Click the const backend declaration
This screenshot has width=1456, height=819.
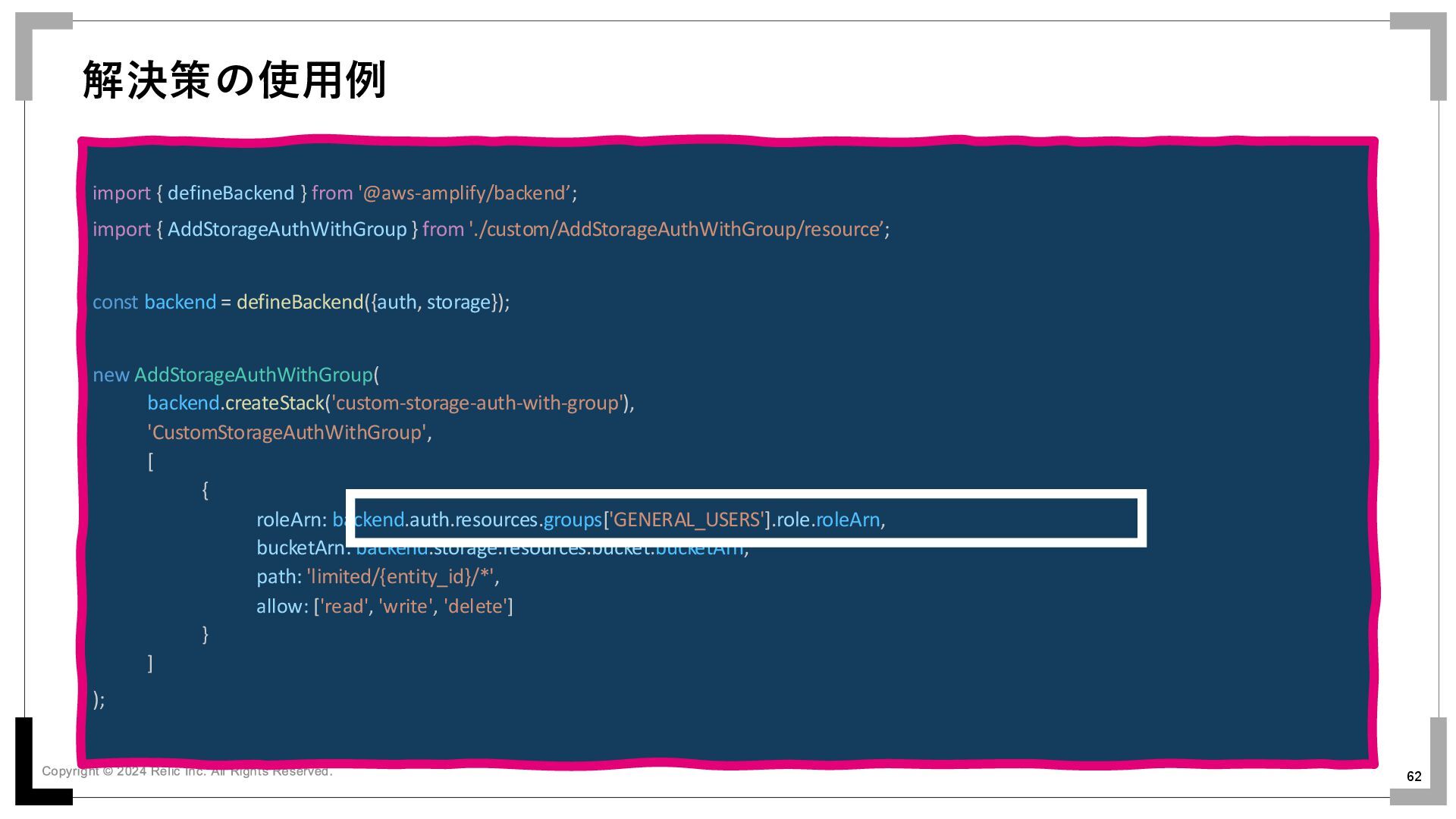(x=154, y=303)
